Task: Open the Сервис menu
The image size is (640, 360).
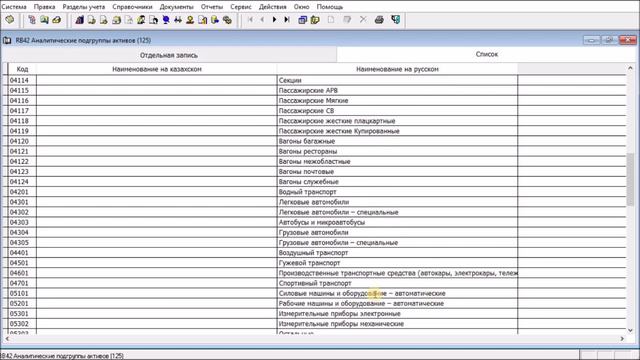Action: point(241,7)
